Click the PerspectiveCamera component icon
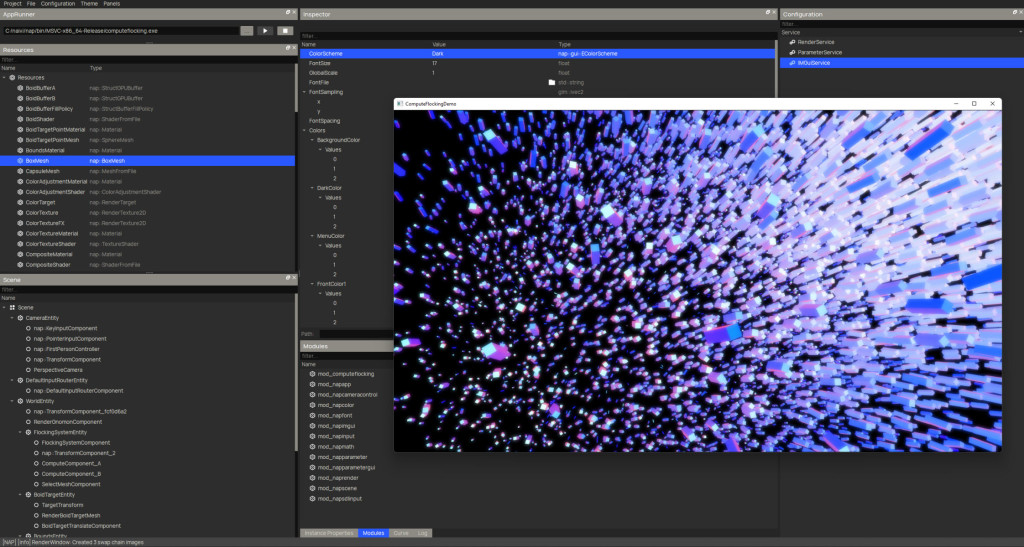This screenshot has height=547, width=1024. [x=28, y=369]
